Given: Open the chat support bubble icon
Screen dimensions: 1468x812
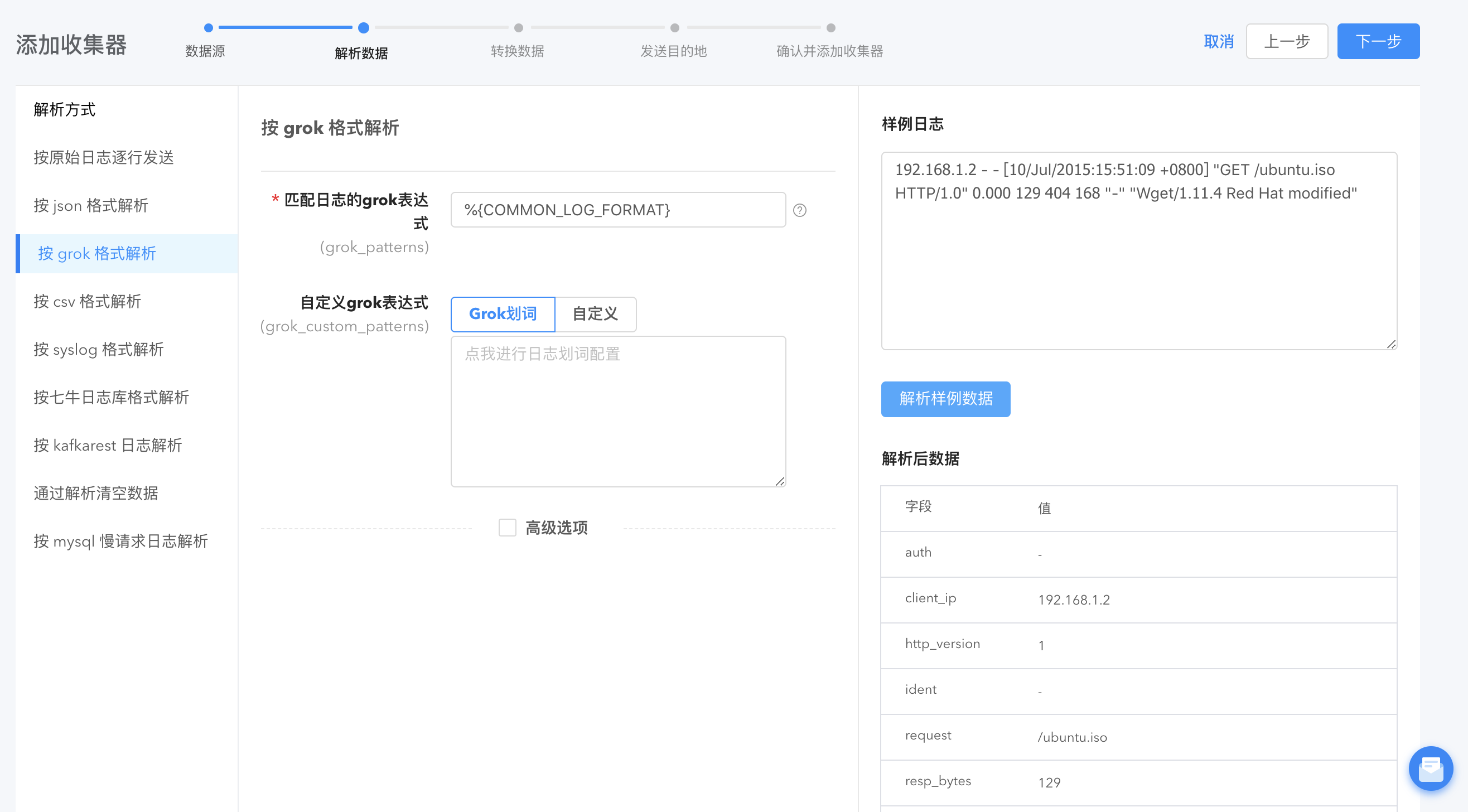Looking at the screenshot, I should [x=1431, y=768].
